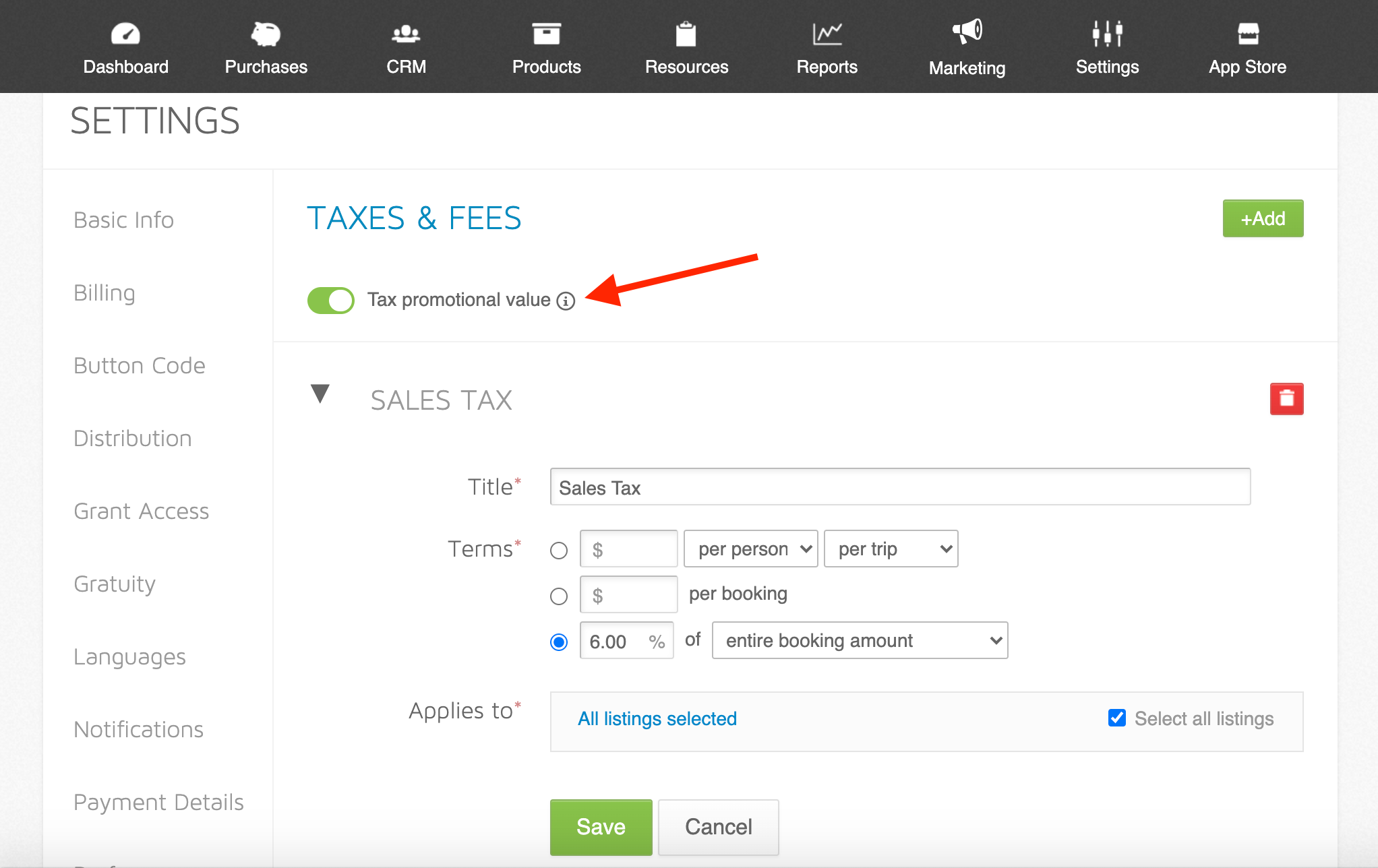Image resolution: width=1378 pixels, height=868 pixels.
Task: Open Notifications settings section
Action: click(138, 729)
